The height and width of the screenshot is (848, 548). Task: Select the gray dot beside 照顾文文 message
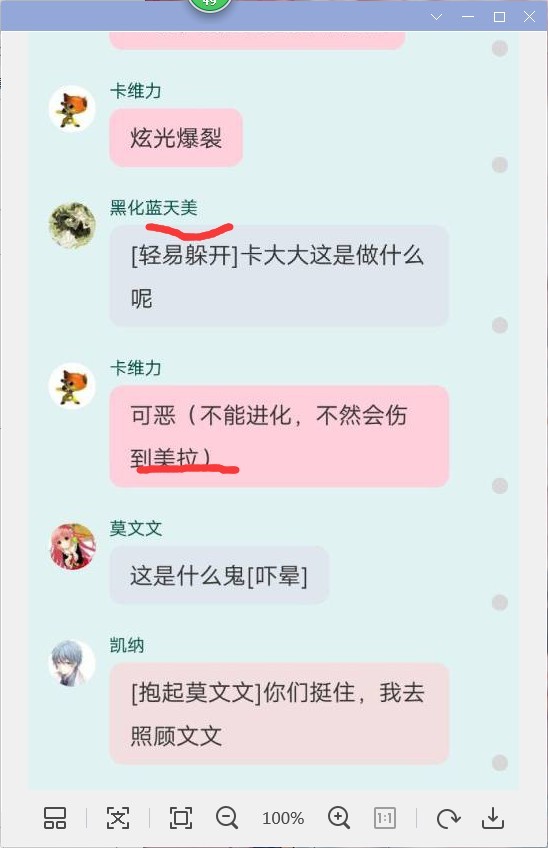point(500,763)
